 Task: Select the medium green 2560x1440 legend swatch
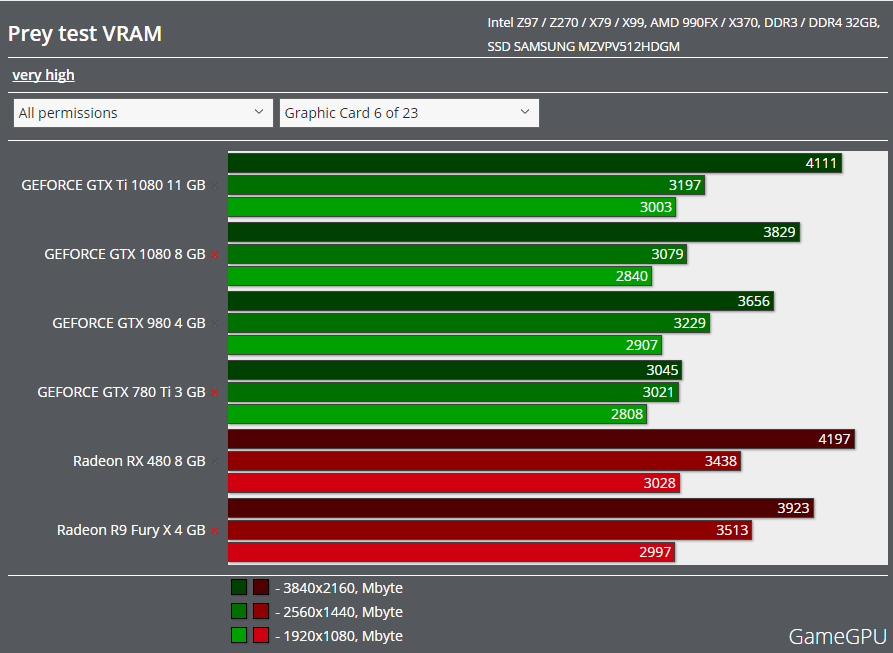(x=239, y=611)
